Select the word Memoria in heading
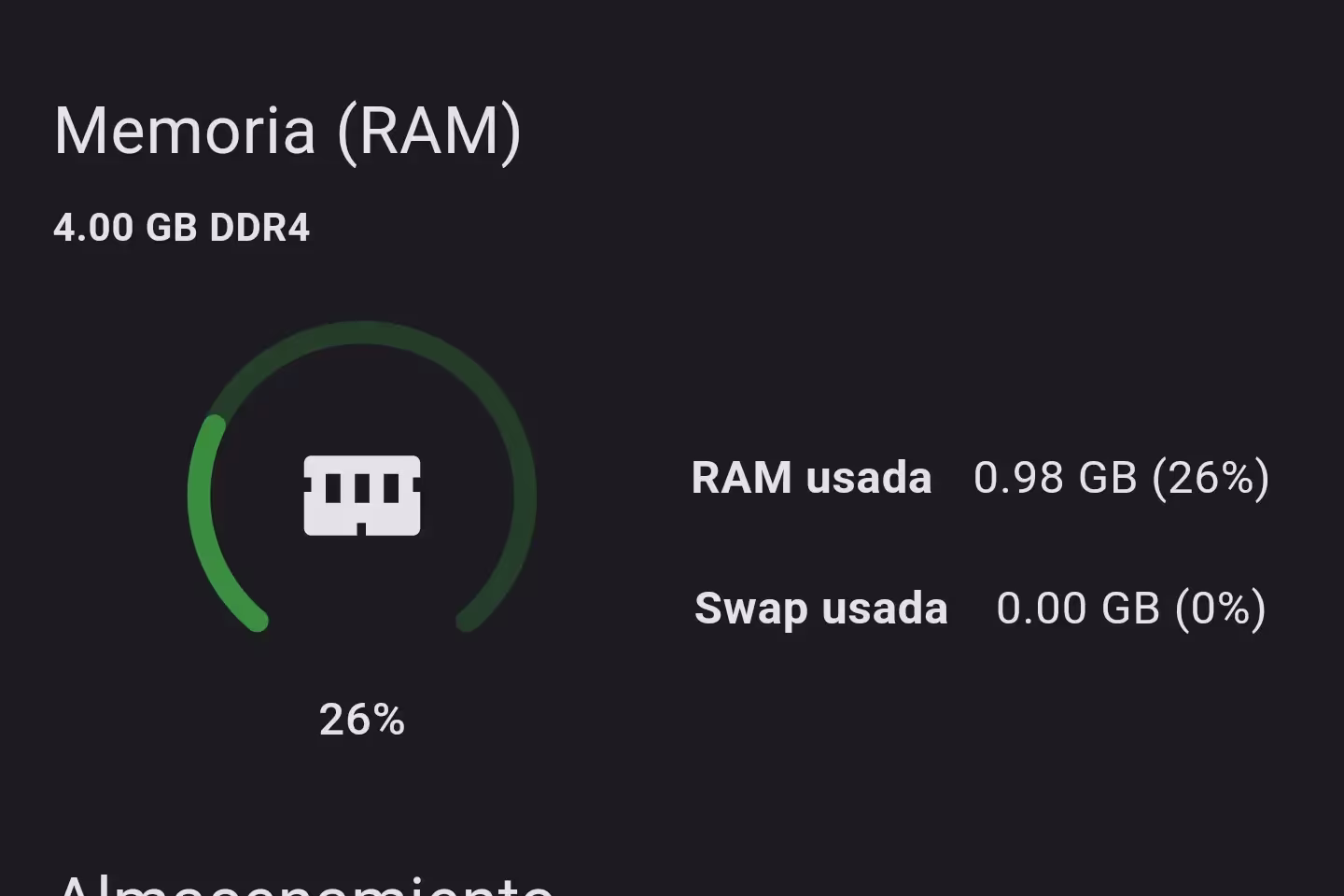Screen dimensions: 1344x896 coord(185,132)
